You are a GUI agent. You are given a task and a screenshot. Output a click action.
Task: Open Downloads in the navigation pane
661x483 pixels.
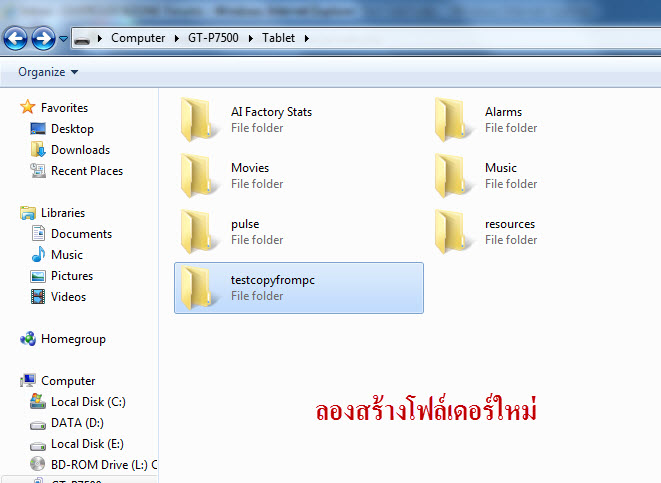click(80, 150)
